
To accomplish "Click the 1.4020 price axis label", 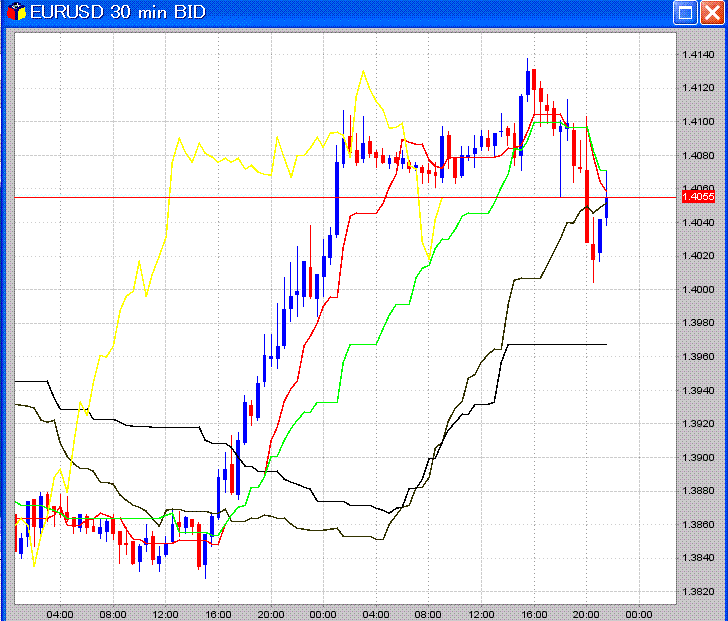I will coord(698,256).
